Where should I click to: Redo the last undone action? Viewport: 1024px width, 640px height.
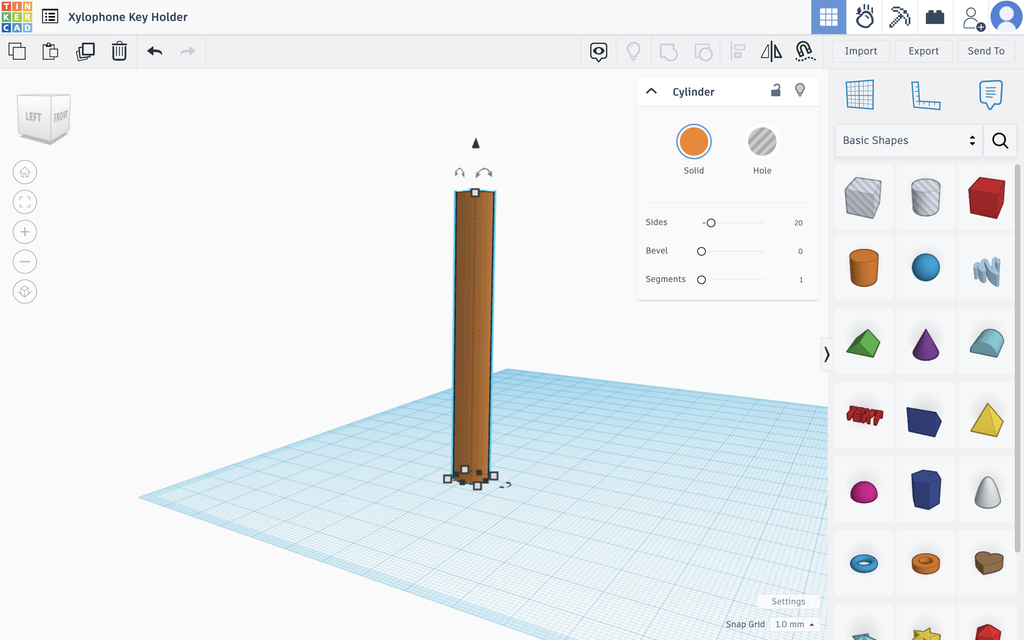coord(188,51)
